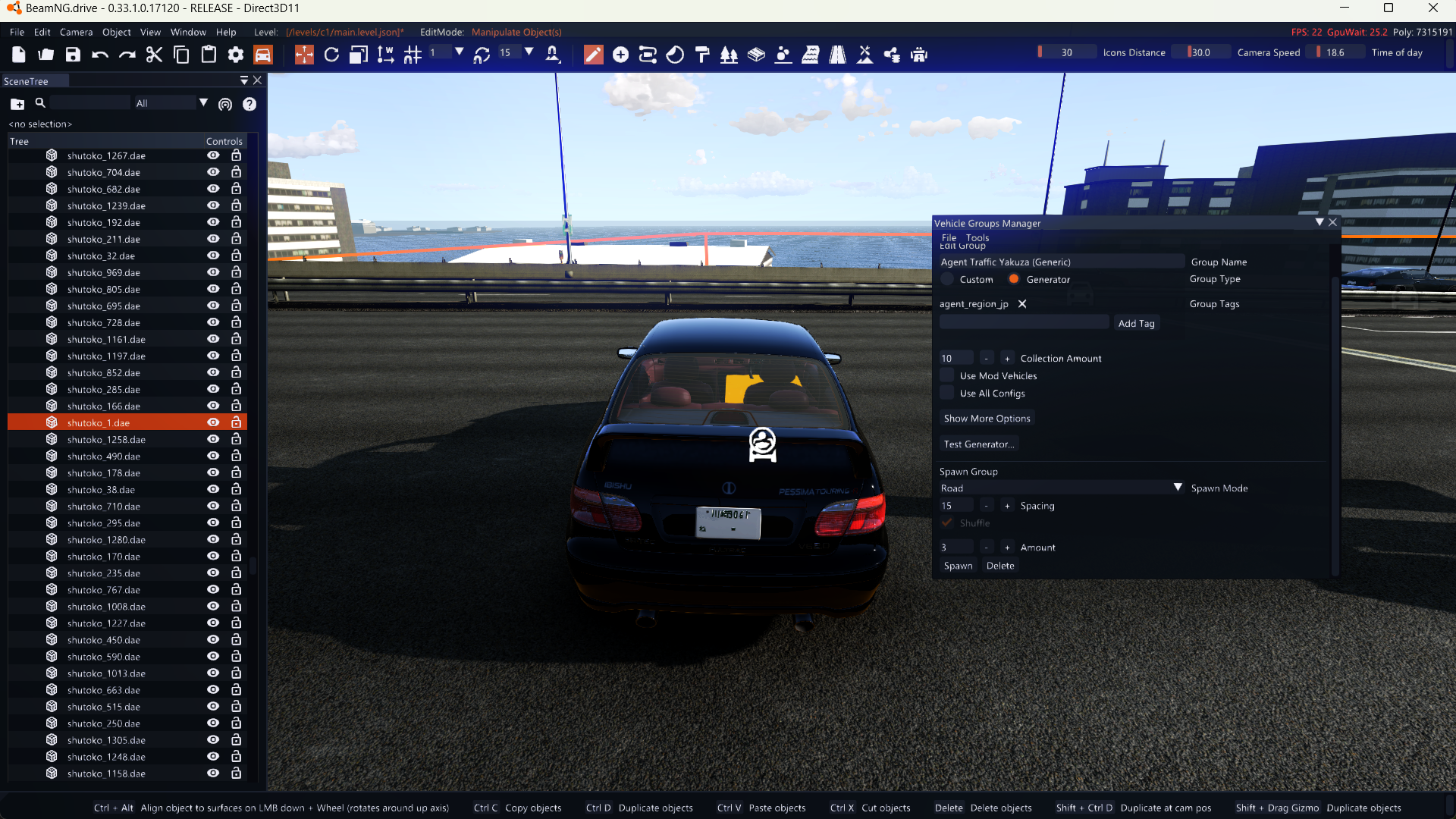Screen dimensions: 1456x819
Task: Open SceneTree panel options triangle
Action: click(244, 80)
